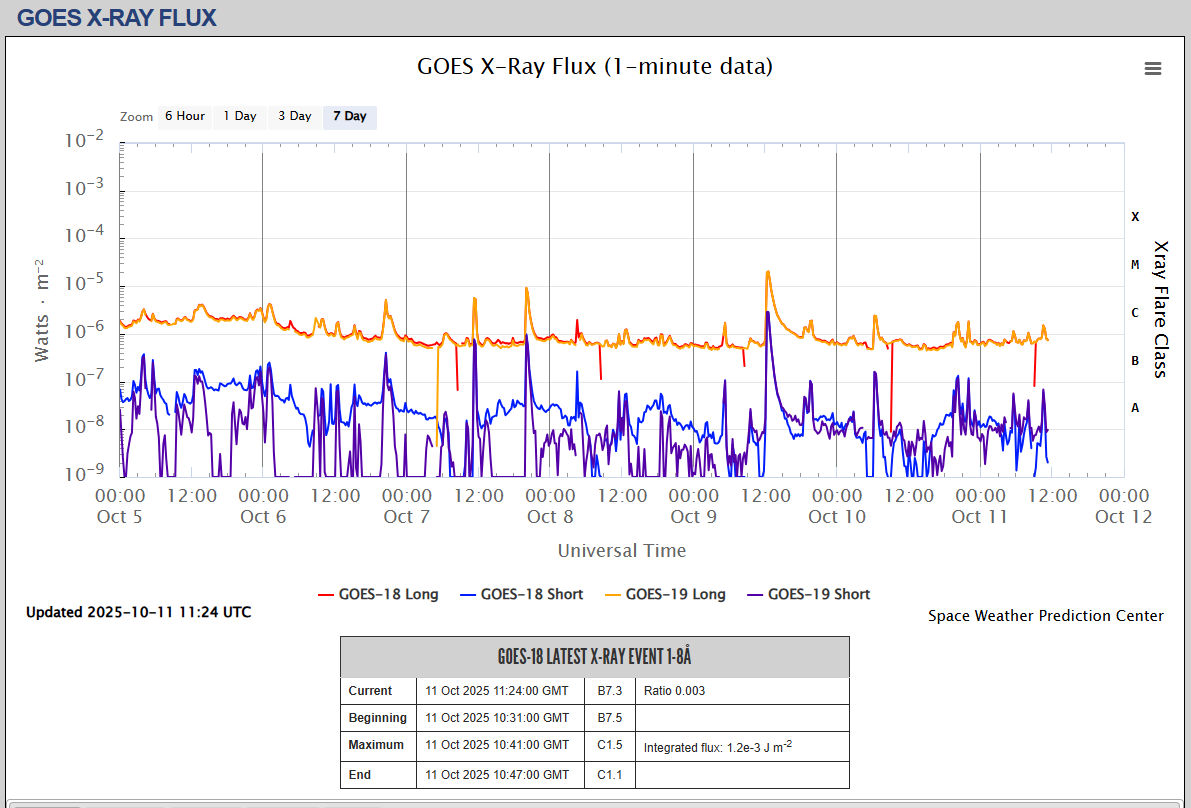Toggle the GOES-18 Short legend entry
The image size is (1191, 808).
click(521, 594)
